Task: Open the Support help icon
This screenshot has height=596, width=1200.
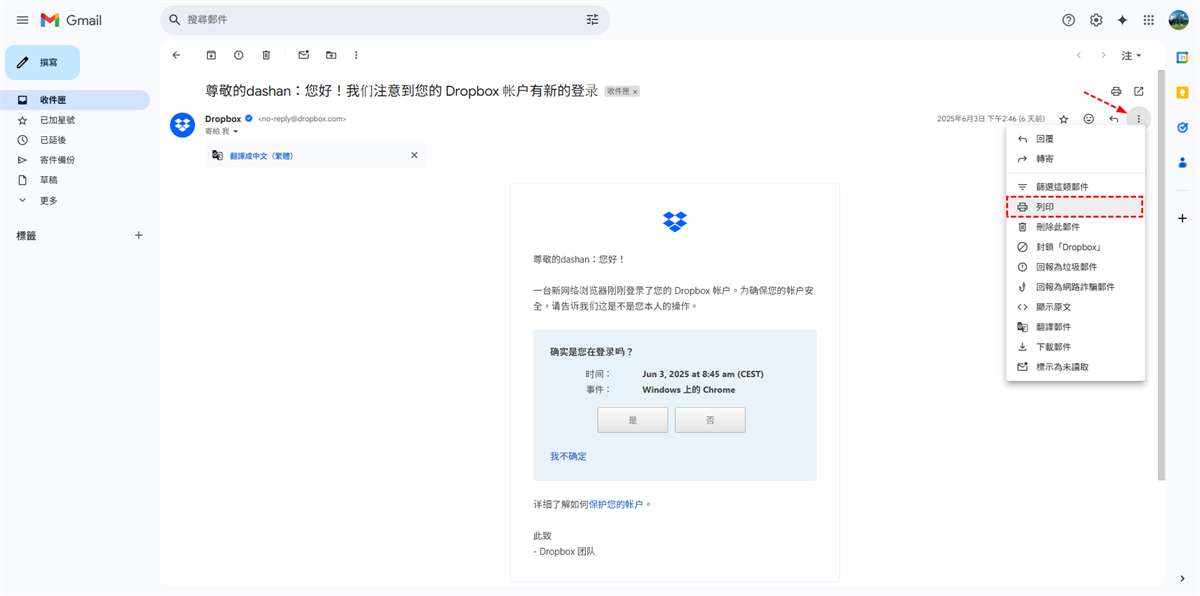Action: coord(1069,20)
